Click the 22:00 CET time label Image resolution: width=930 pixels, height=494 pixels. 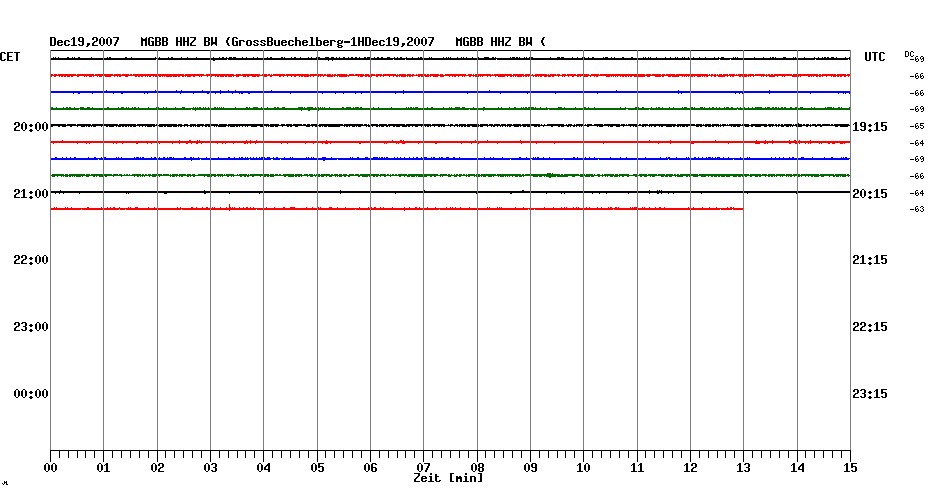[31, 260]
